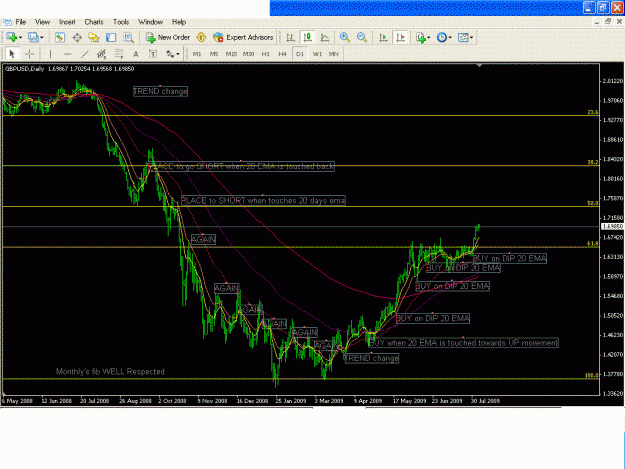This screenshot has width=625, height=469.
Task: Open the MetaEditor yellow diamond icon
Action: point(201,37)
